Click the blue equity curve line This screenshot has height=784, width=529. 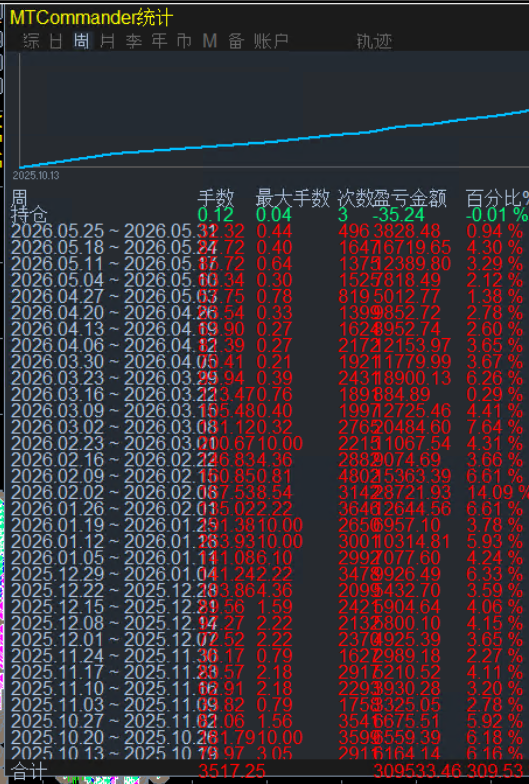274,140
